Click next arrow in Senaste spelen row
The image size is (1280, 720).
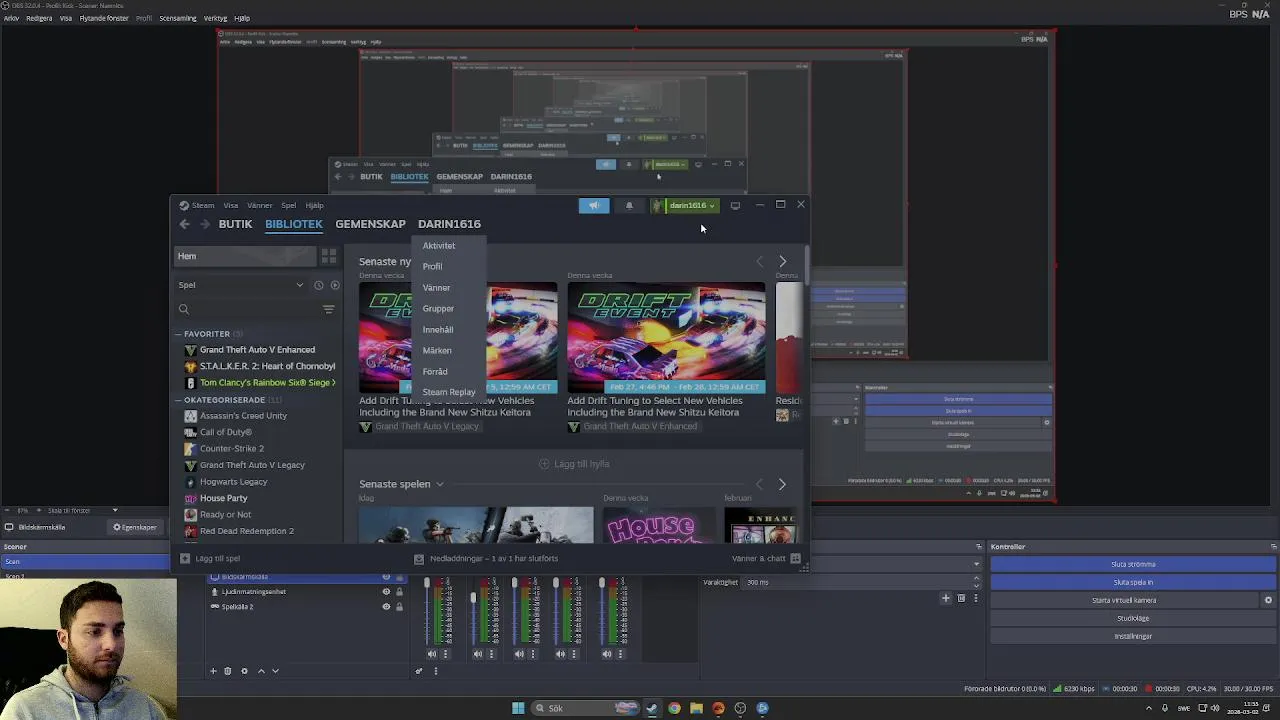point(782,484)
